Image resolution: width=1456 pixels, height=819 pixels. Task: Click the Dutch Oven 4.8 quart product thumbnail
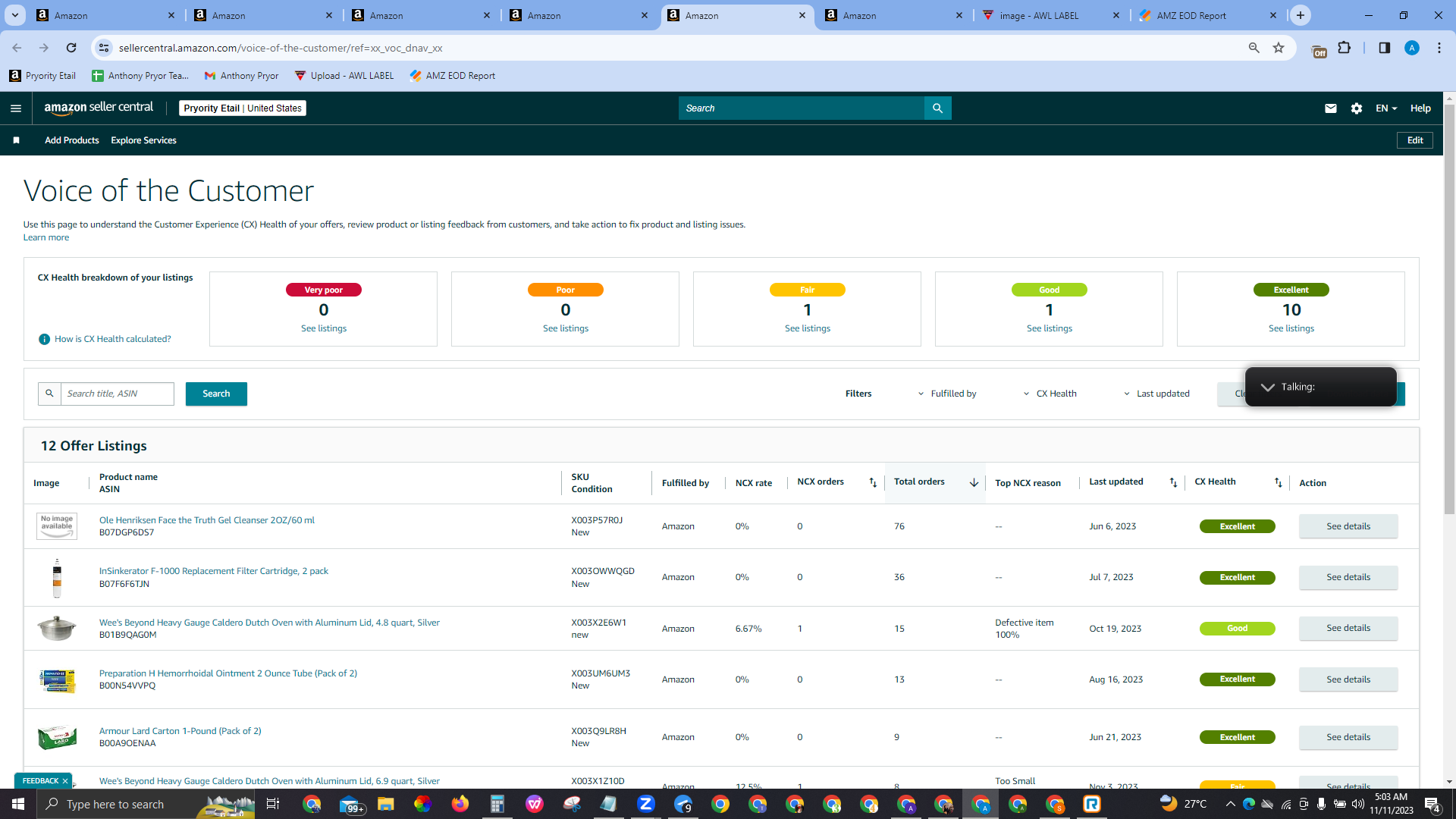tap(57, 628)
